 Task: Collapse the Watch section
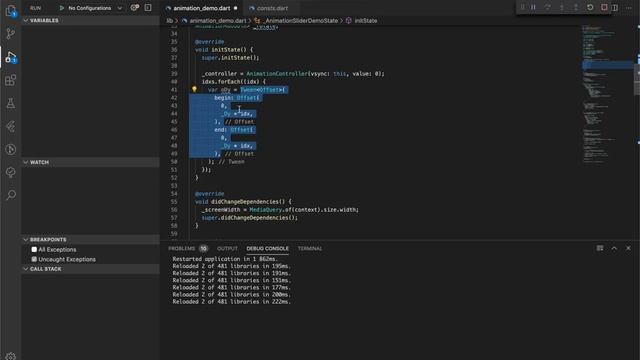click(91, 162)
